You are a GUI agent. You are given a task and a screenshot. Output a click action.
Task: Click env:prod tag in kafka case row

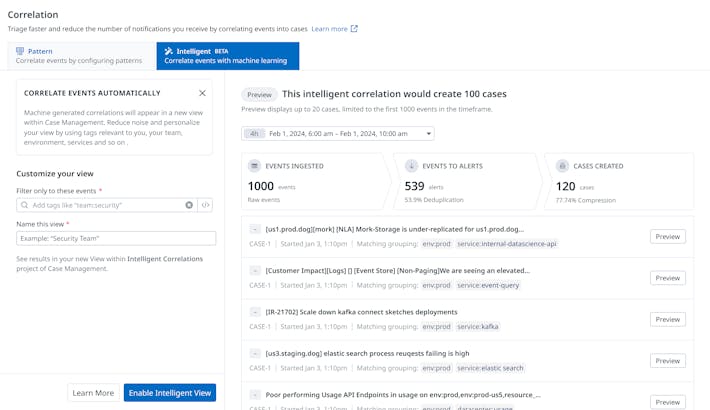click(437, 327)
